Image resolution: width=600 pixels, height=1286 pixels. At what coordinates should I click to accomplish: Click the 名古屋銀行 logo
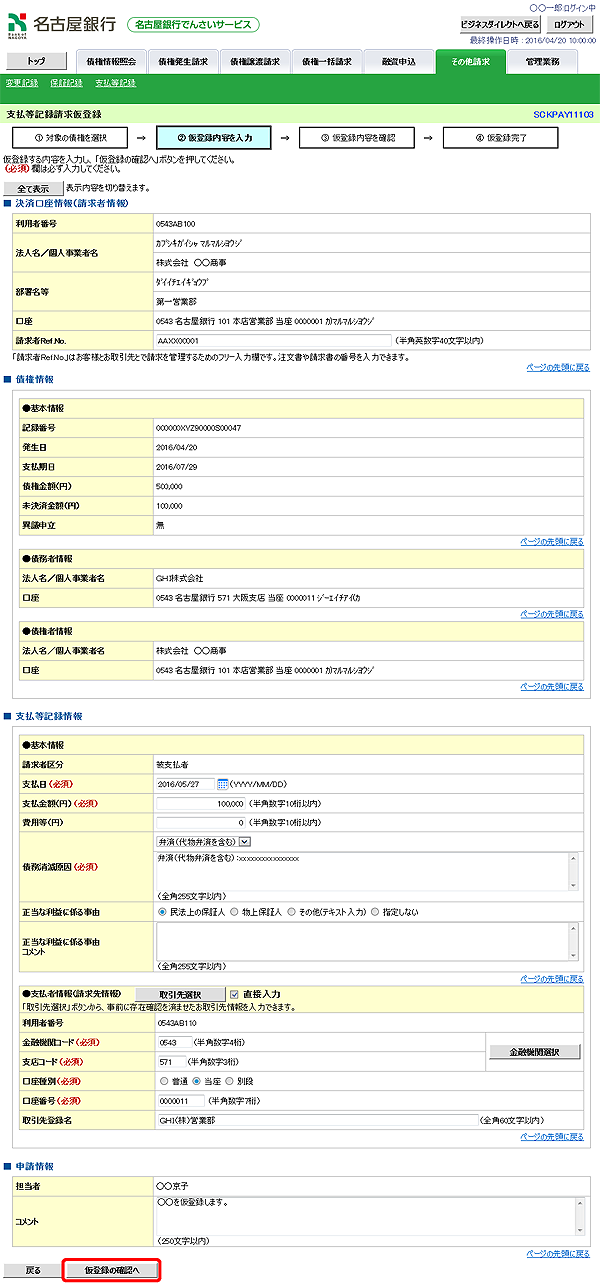click(60, 23)
